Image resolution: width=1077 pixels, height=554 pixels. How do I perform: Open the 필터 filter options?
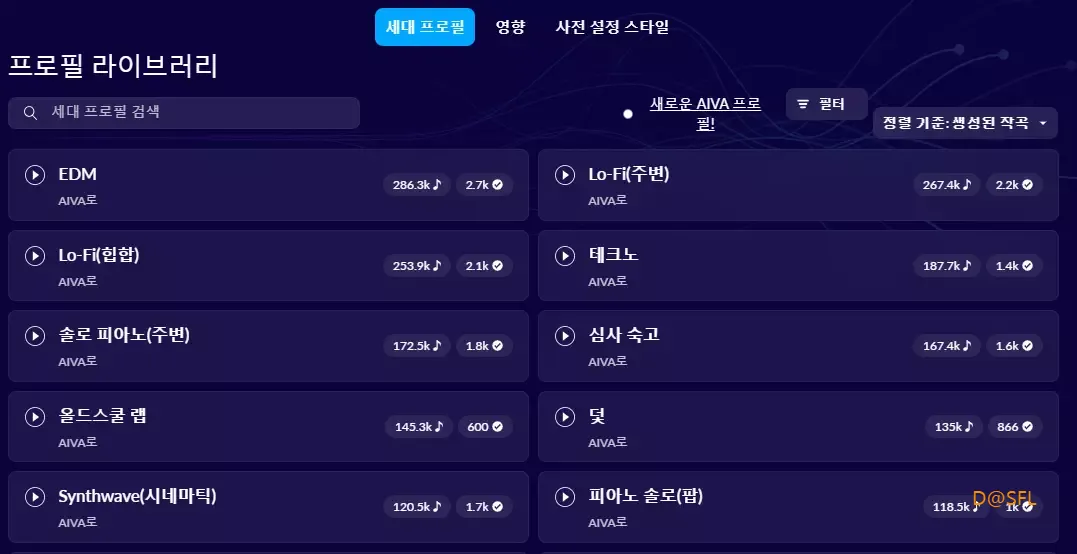(x=827, y=104)
